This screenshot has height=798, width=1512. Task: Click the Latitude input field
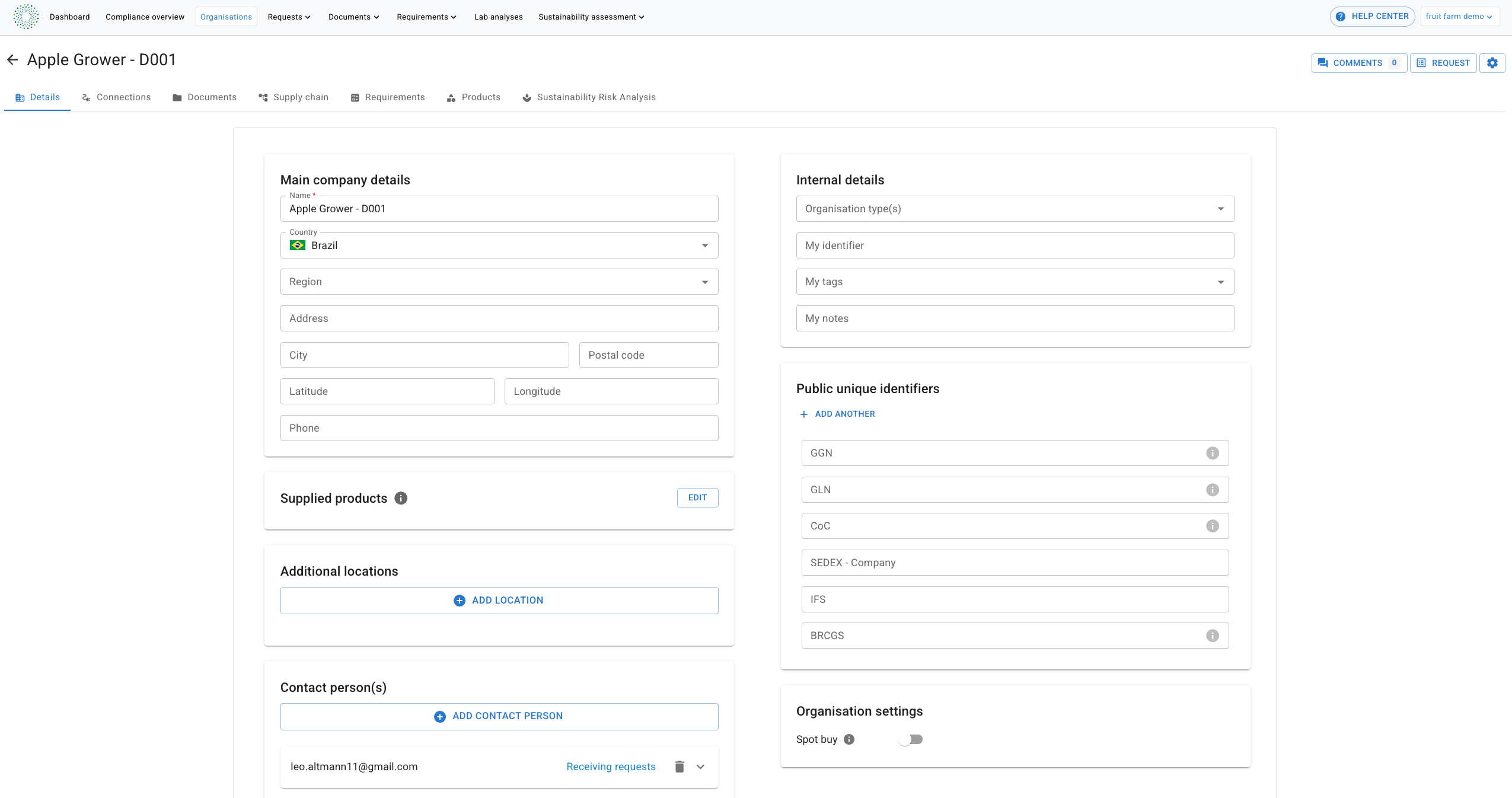387,391
